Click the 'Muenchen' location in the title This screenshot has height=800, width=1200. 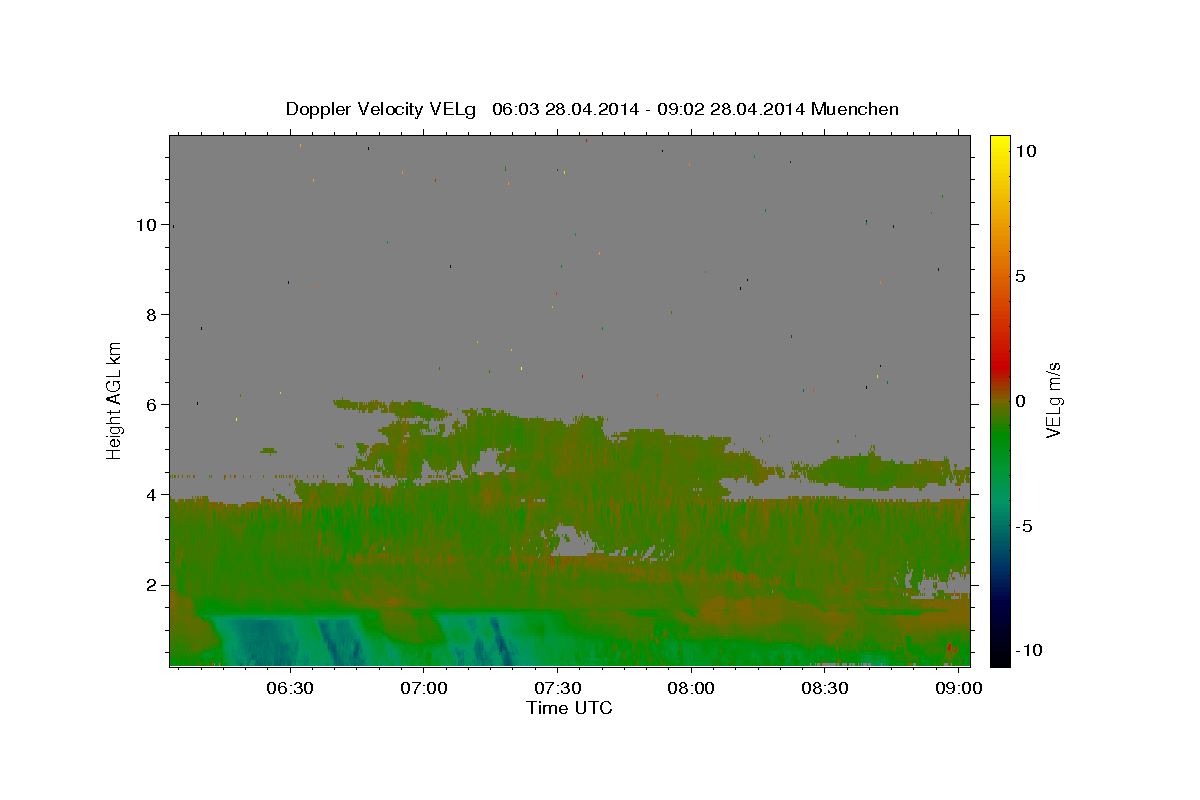pyautogui.click(x=855, y=109)
